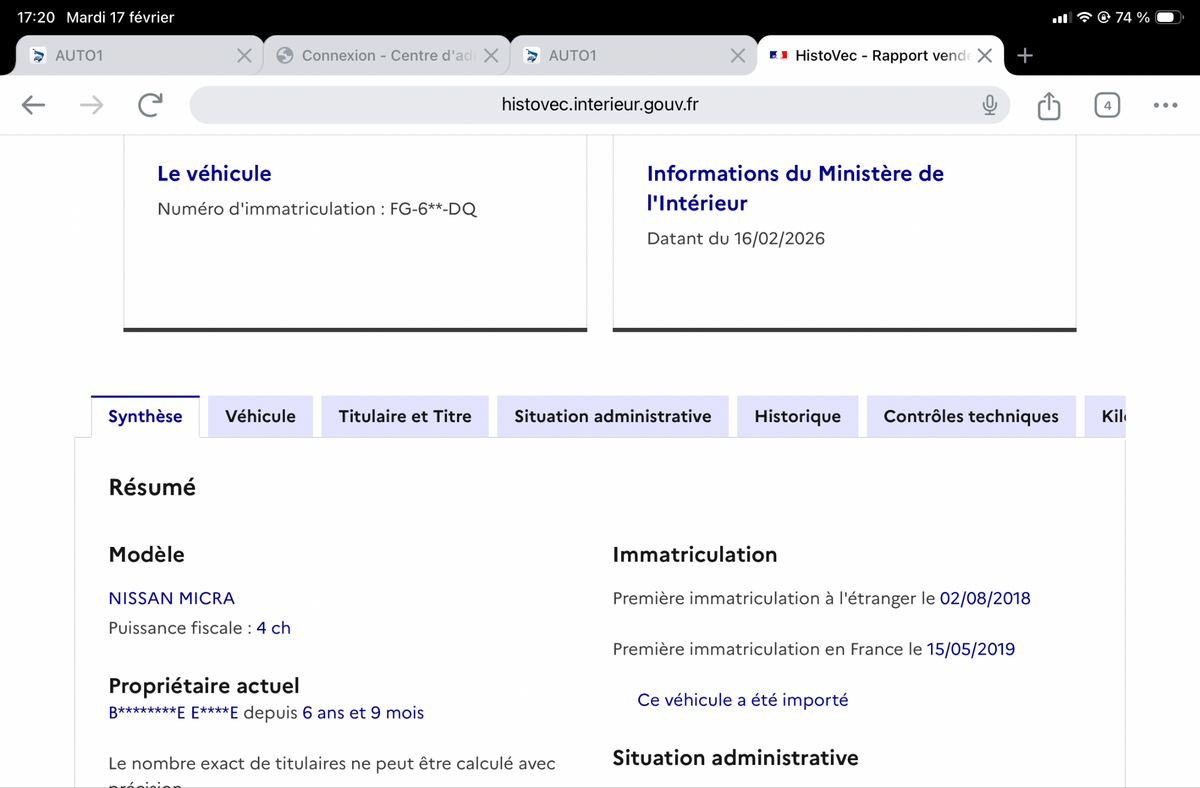Open the Titulaire et Titre tab
1200x788 pixels.
(x=405, y=417)
